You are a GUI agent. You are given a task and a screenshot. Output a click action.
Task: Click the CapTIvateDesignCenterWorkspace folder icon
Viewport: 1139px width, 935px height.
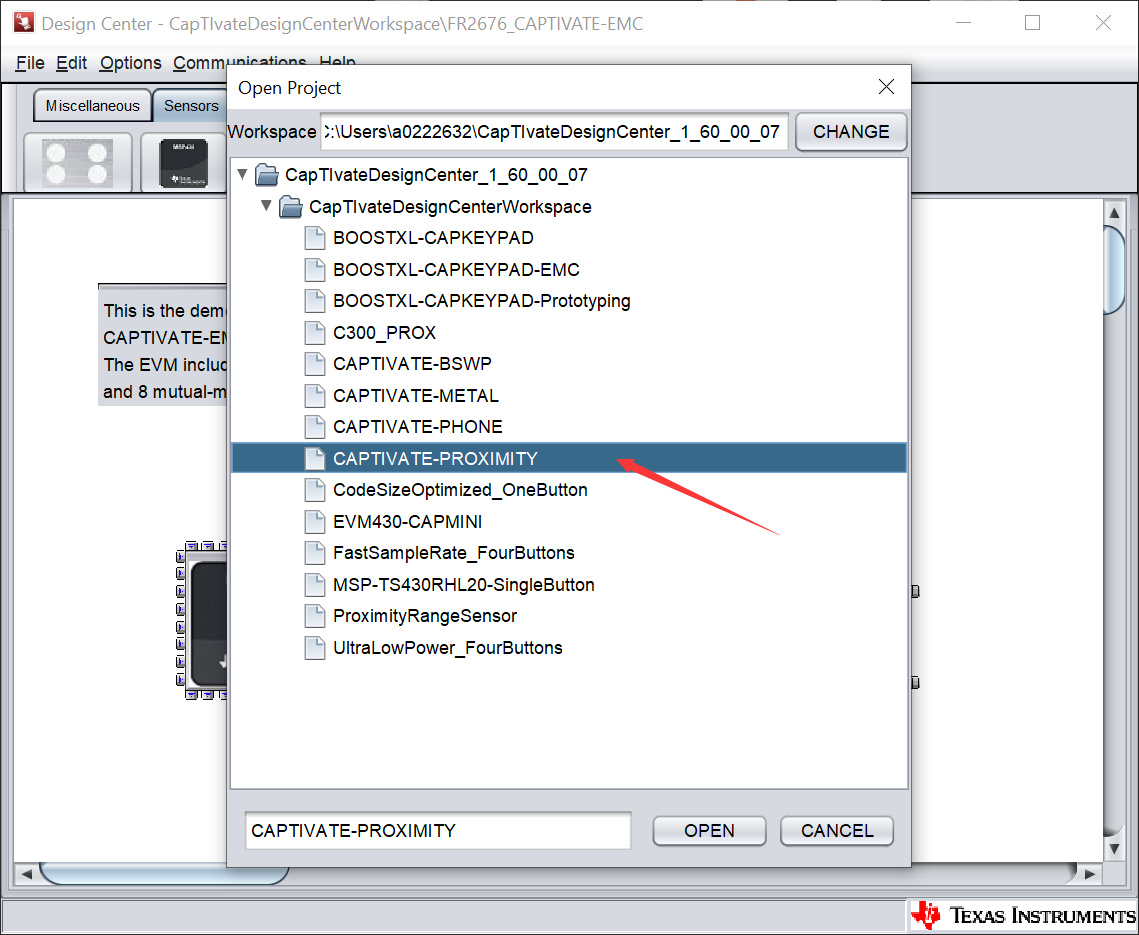pyautogui.click(x=291, y=207)
